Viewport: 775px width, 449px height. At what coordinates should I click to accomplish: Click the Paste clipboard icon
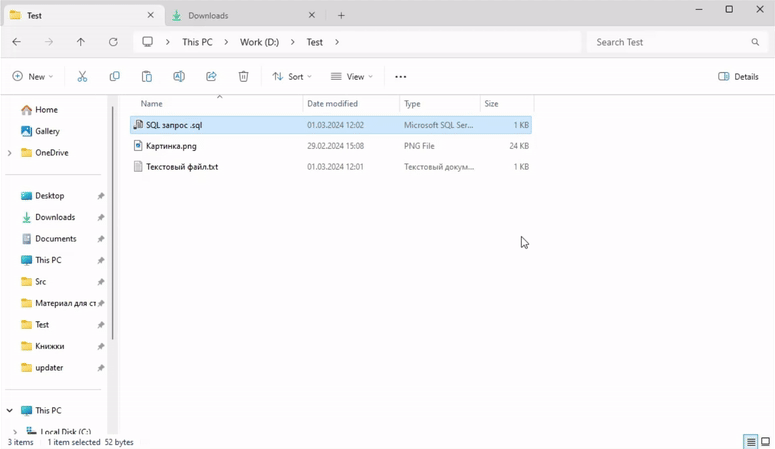click(x=146, y=77)
